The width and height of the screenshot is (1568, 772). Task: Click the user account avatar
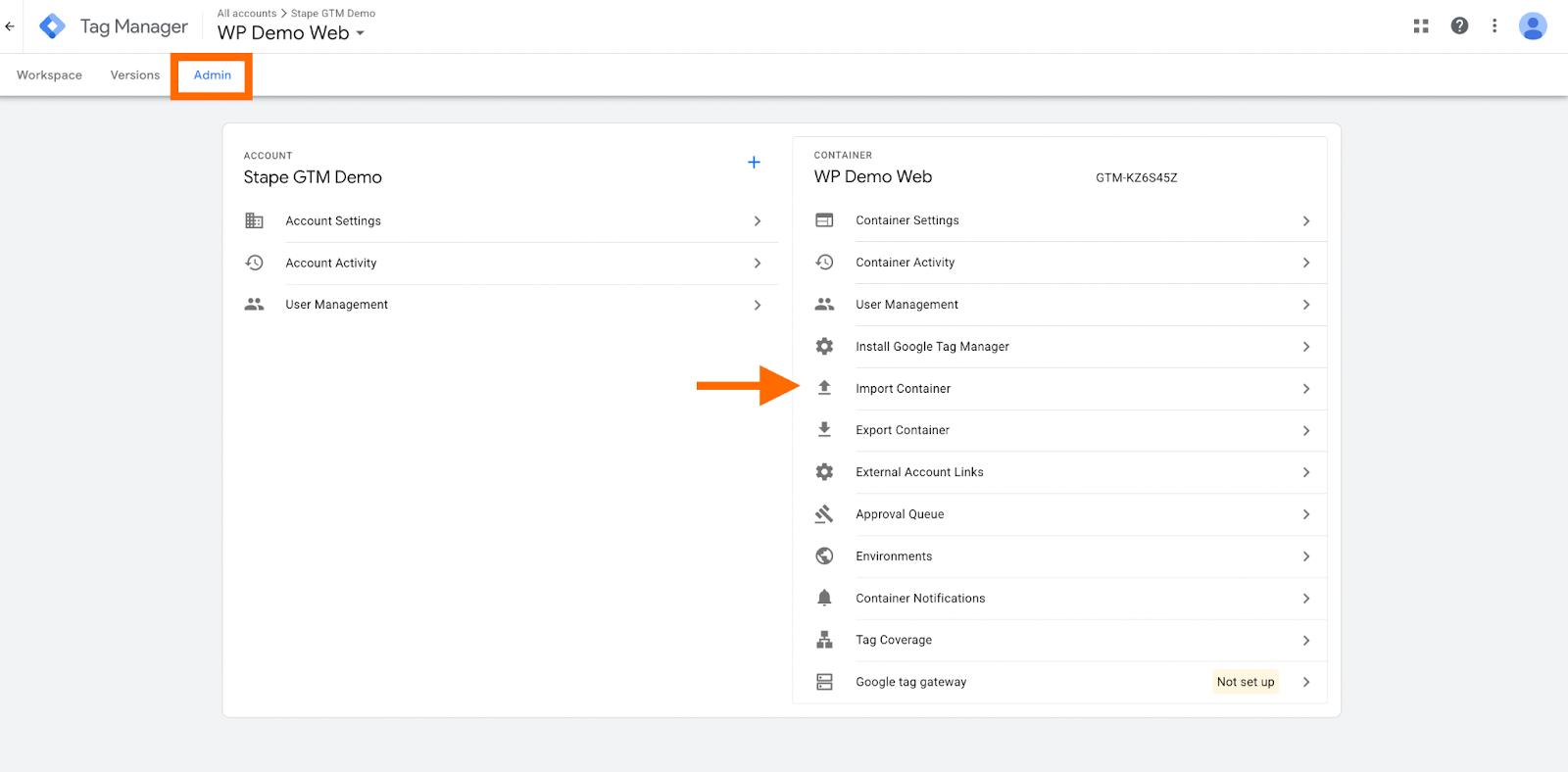1533,26
